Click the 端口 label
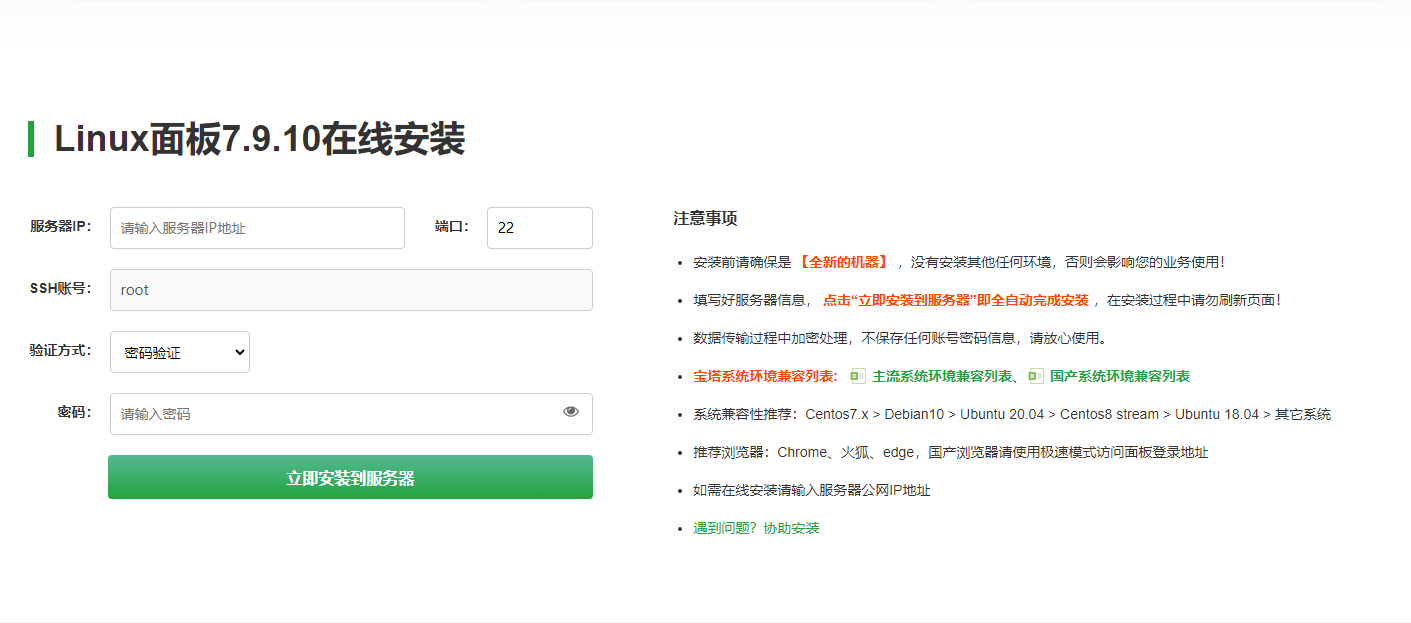This screenshot has width=1411, height=623. 451,226
